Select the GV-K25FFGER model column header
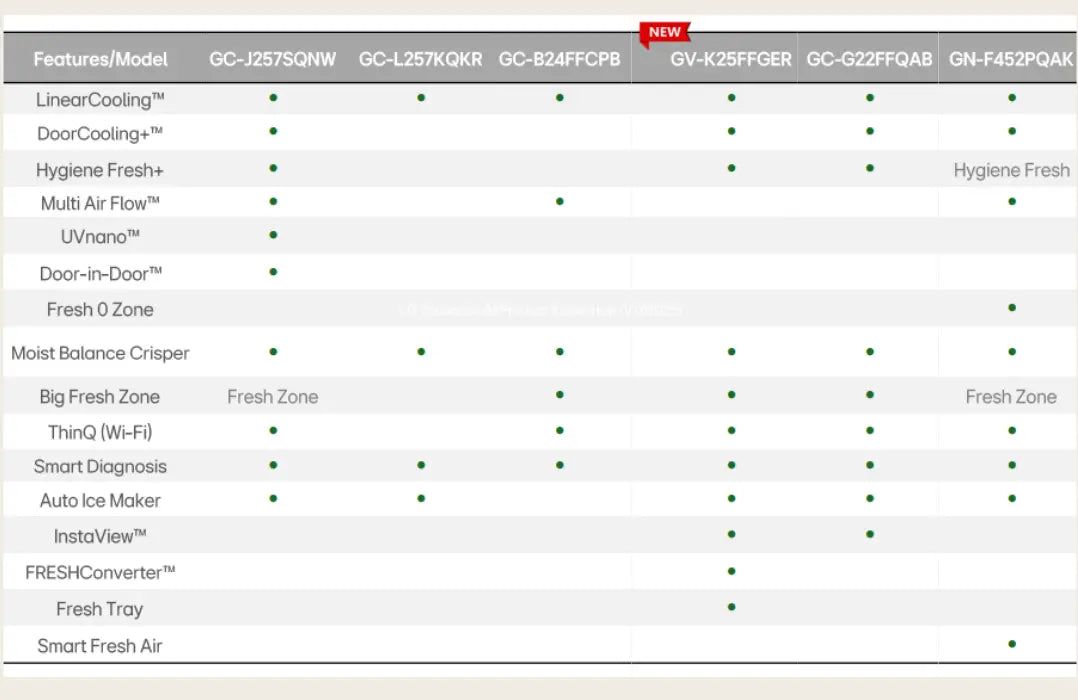Image resolution: width=1078 pixels, height=700 pixels. click(x=731, y=59)
